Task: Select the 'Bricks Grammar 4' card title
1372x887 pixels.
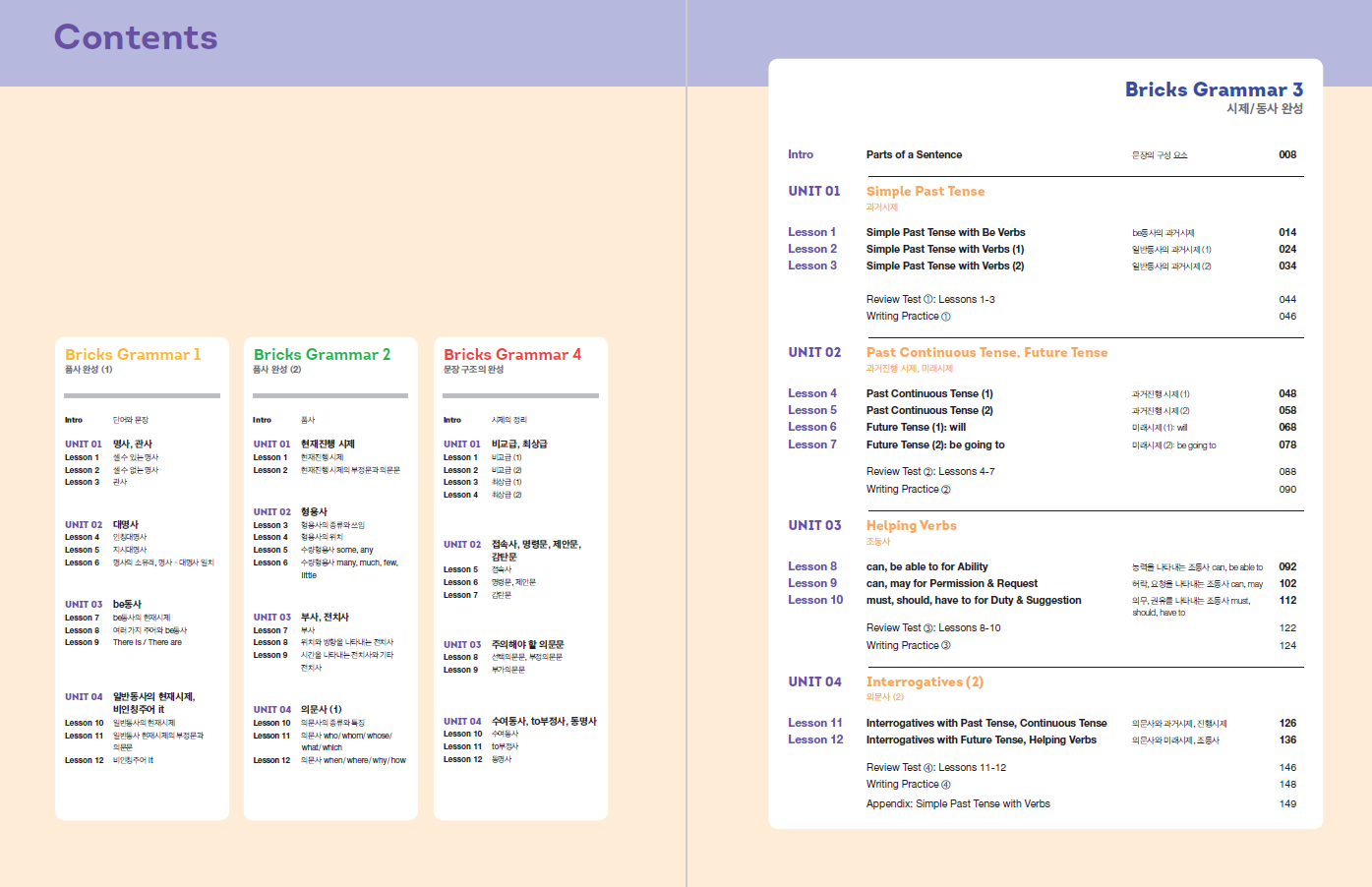Action: point(512,354)
